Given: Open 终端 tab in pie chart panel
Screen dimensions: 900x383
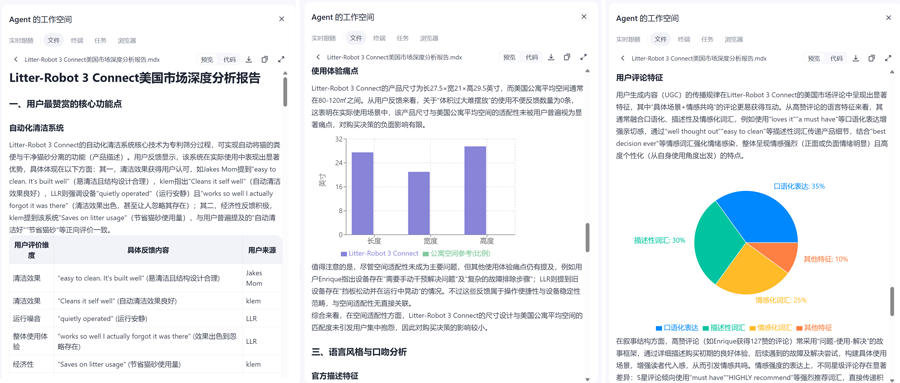Looking at the screenshot, I should click(x=684, y=40).
